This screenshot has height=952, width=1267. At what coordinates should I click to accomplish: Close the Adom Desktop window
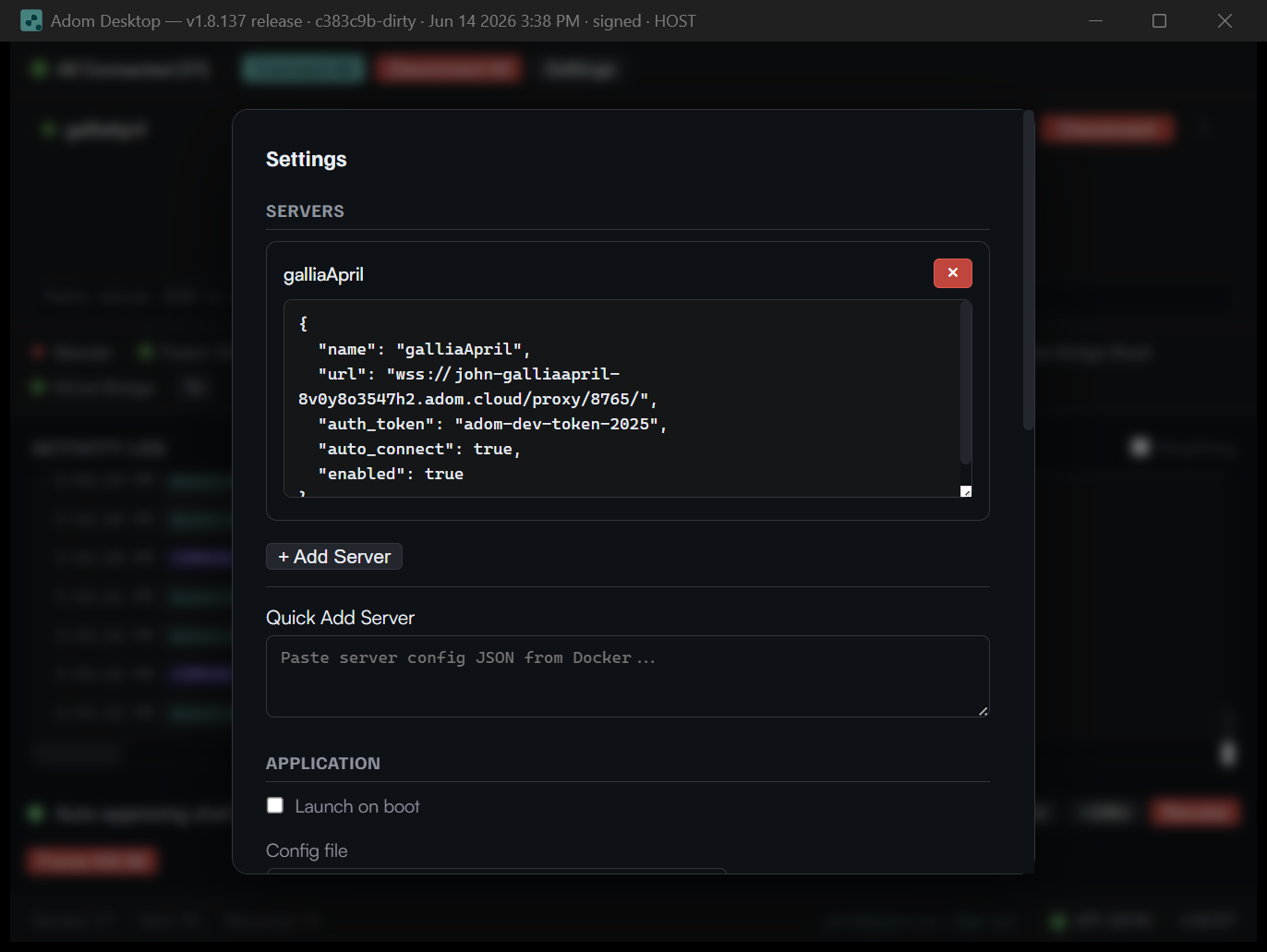click(x=1225, y=20)
